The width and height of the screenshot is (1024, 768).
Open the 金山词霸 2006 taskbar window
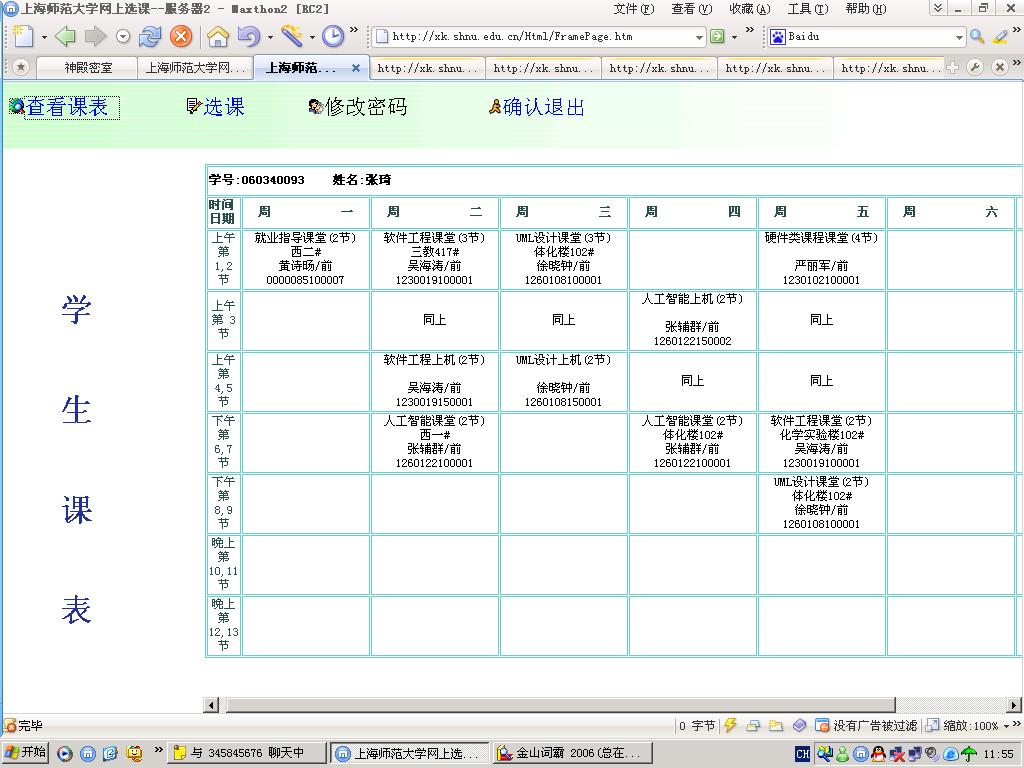tap(573, 754)
